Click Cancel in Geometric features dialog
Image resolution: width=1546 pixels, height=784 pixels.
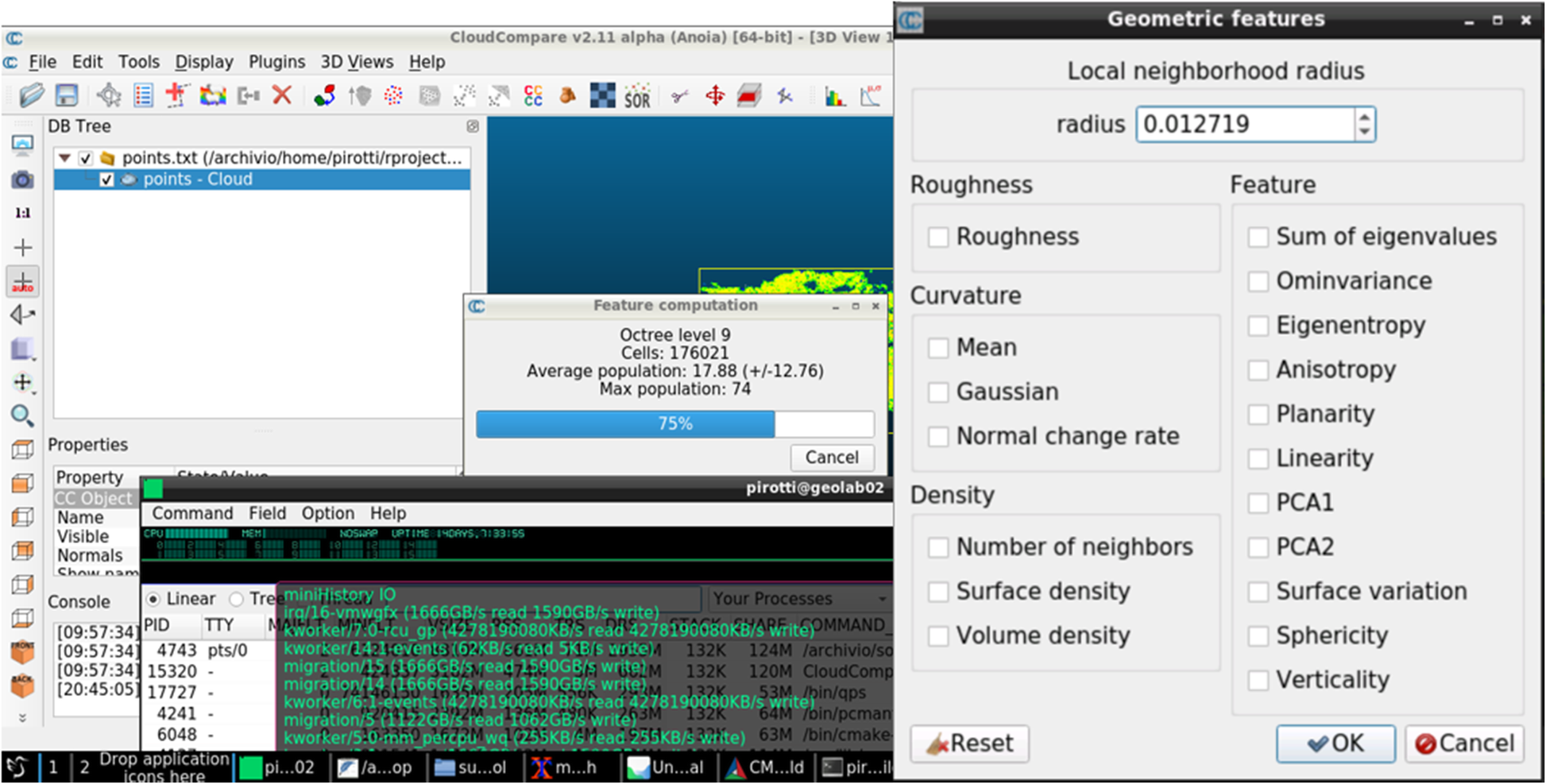point(1464,743)
